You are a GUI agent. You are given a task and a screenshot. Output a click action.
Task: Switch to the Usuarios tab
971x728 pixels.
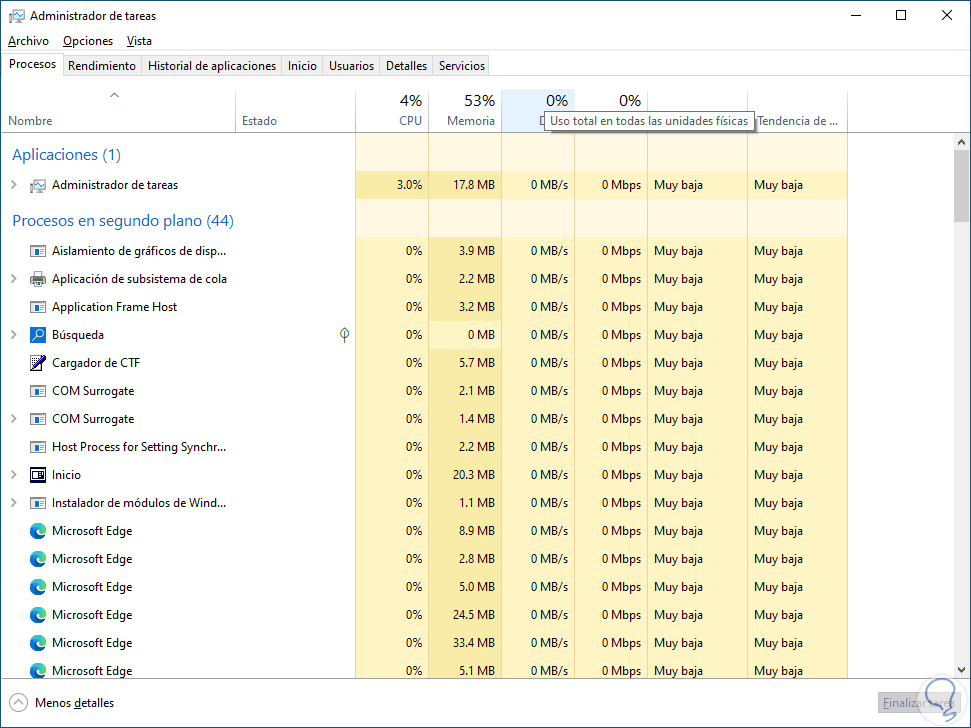click(x=351, y=66)
